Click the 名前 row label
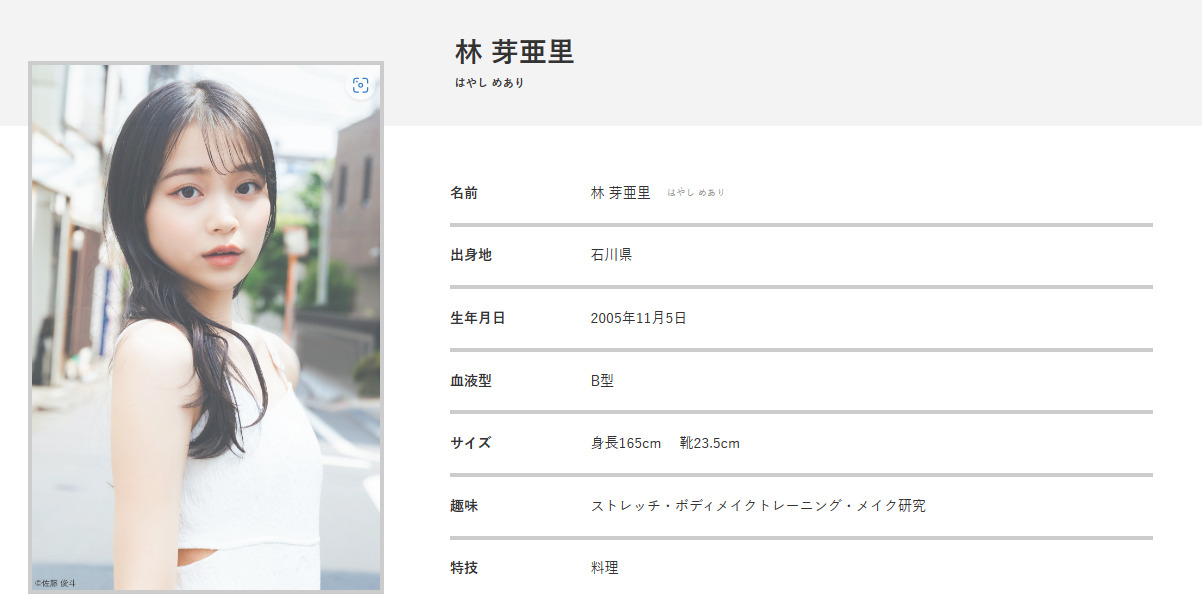 tap(464, 193)
